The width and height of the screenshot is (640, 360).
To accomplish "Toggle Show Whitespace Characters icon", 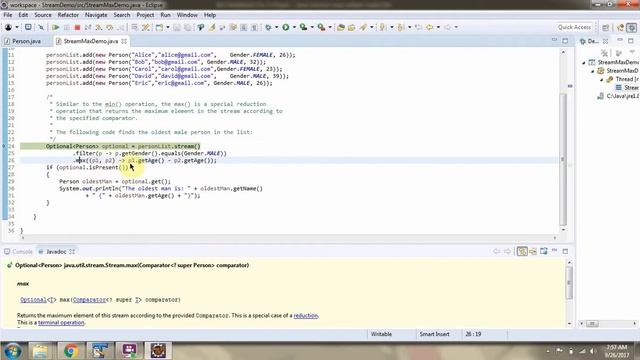I will click(255, 27).
